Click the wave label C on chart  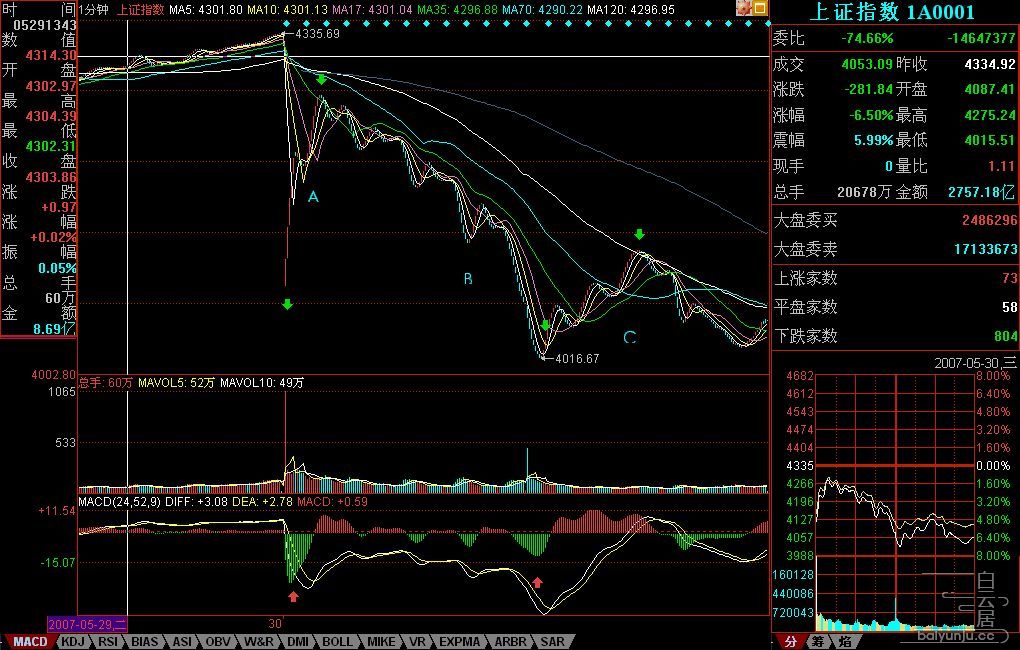click(x=629, y=338)
